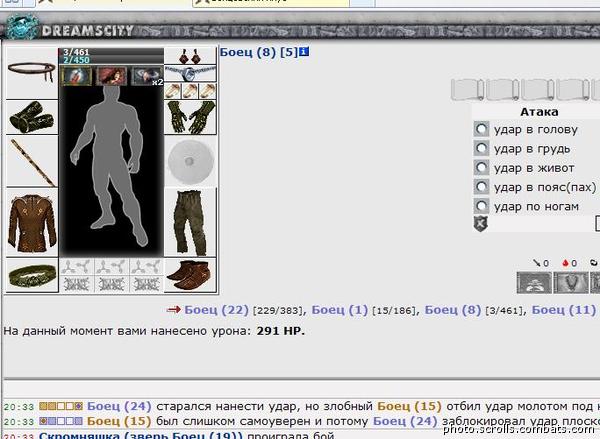Select the green pants slot
600x439 pixels.
point(190,223)
